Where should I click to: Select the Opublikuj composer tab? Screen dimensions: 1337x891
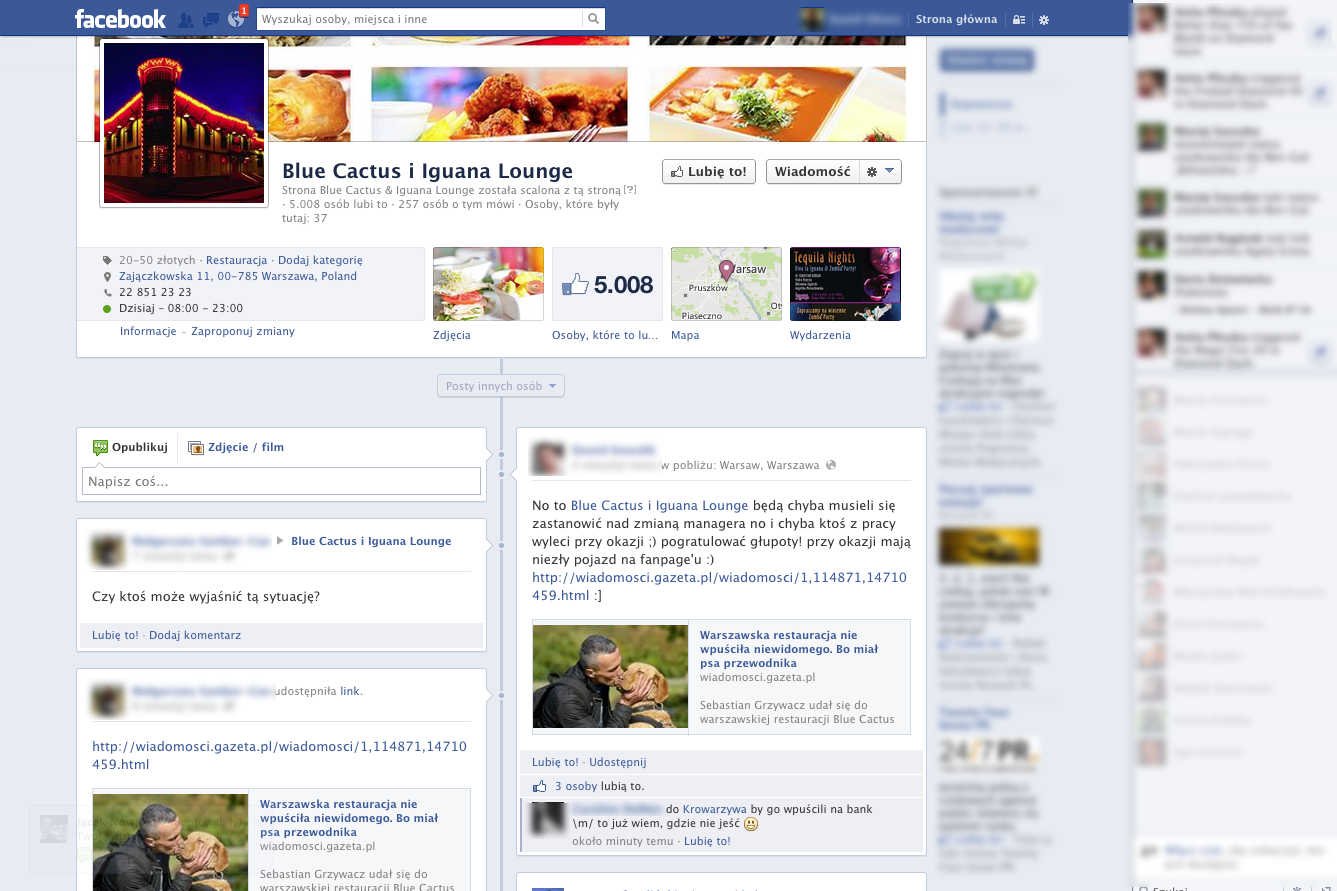[x=130, y=447]
